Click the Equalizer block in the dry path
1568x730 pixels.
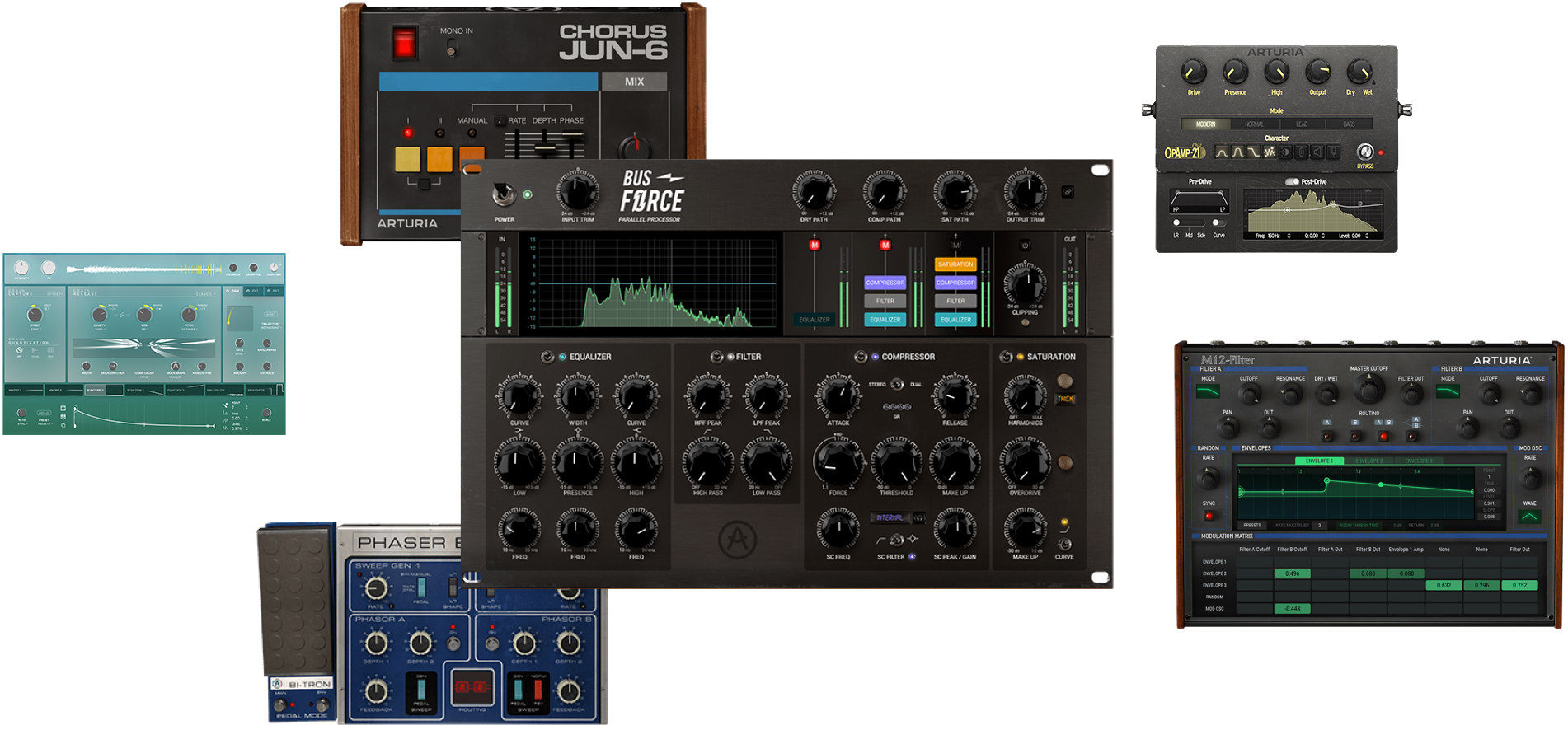coord(815,320)
